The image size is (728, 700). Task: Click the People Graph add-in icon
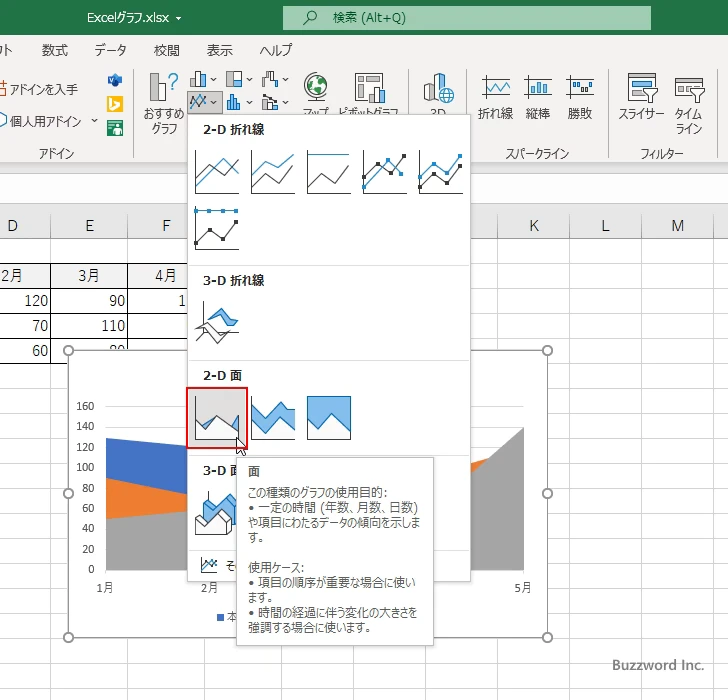click(x=115, y=128)
